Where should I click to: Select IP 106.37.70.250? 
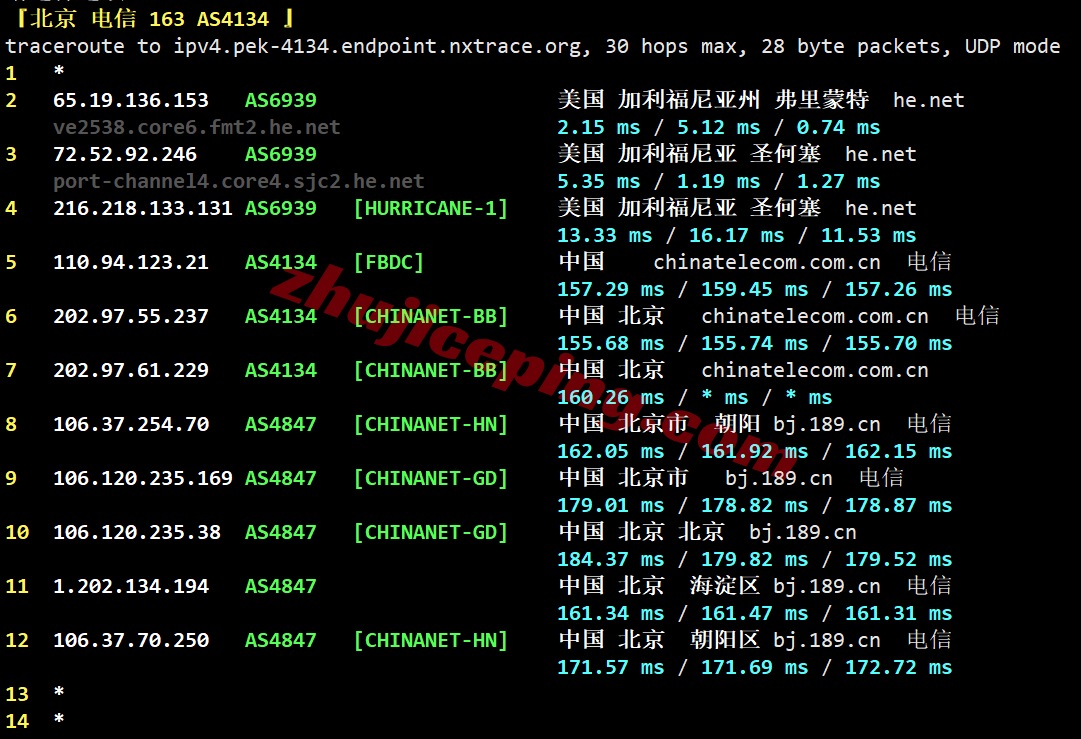pyautogui.click(x=130, y=640)
